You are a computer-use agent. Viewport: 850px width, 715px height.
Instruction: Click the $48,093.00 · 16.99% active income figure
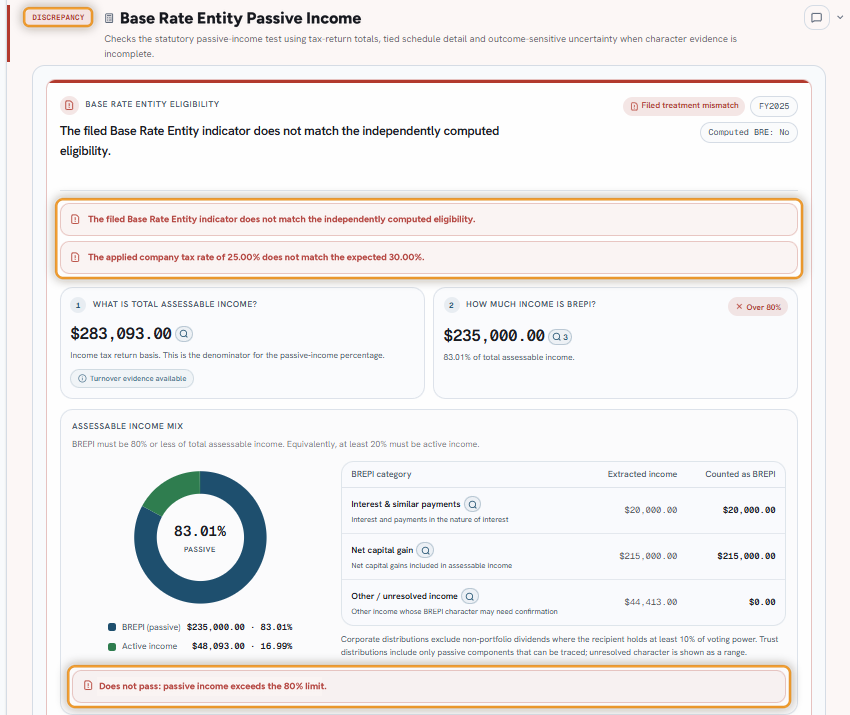242,646
